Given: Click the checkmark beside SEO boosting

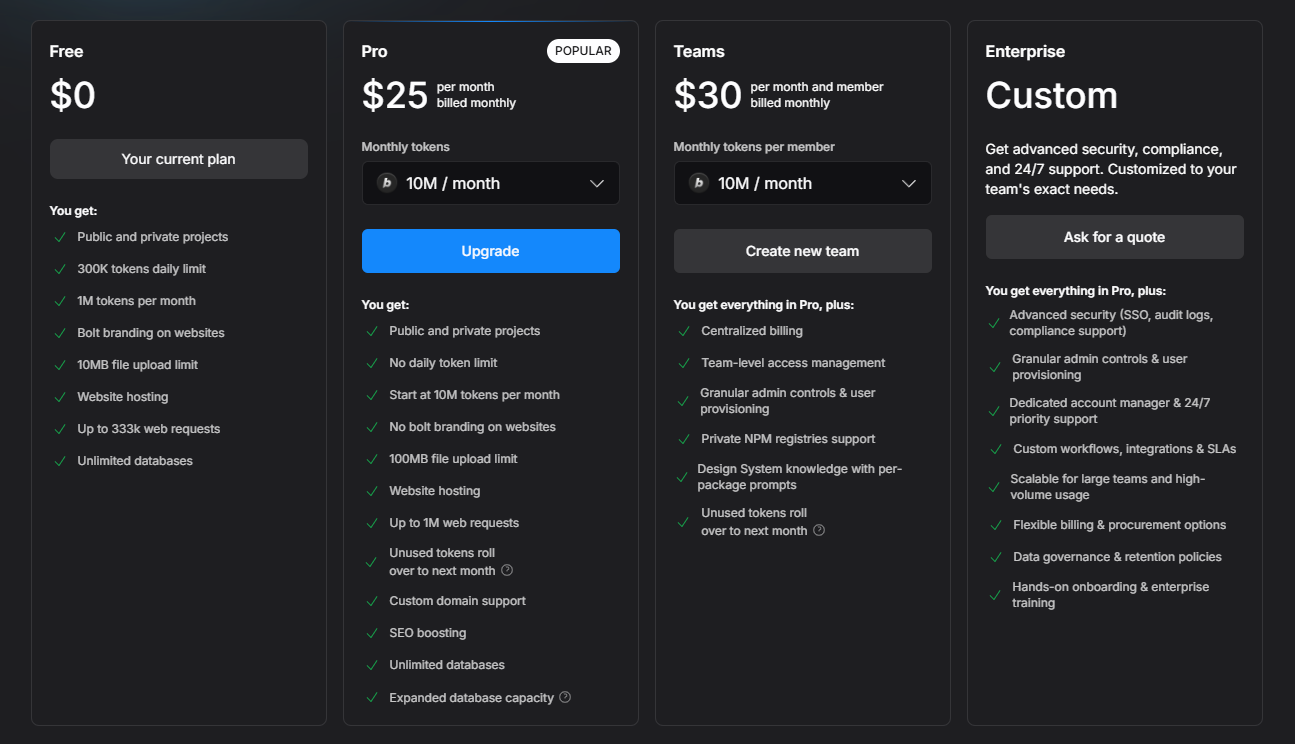Looking at the screenshot, I should (372, 633).
